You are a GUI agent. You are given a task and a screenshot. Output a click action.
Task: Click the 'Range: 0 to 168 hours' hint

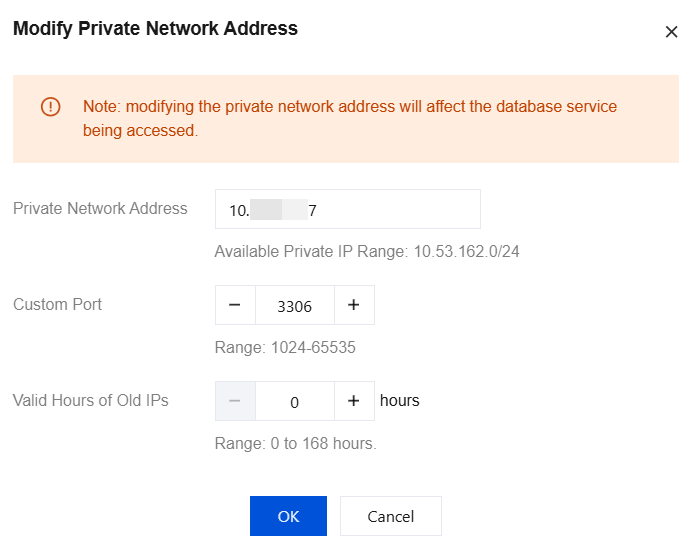295,443
